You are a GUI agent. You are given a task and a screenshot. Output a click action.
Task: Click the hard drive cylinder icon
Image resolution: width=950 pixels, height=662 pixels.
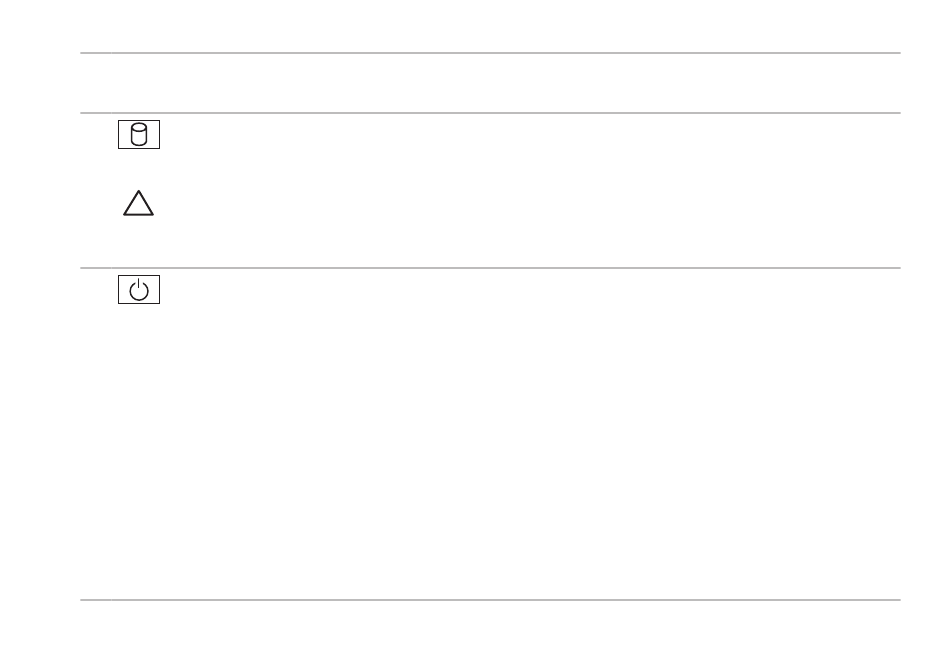pos(139,134)
